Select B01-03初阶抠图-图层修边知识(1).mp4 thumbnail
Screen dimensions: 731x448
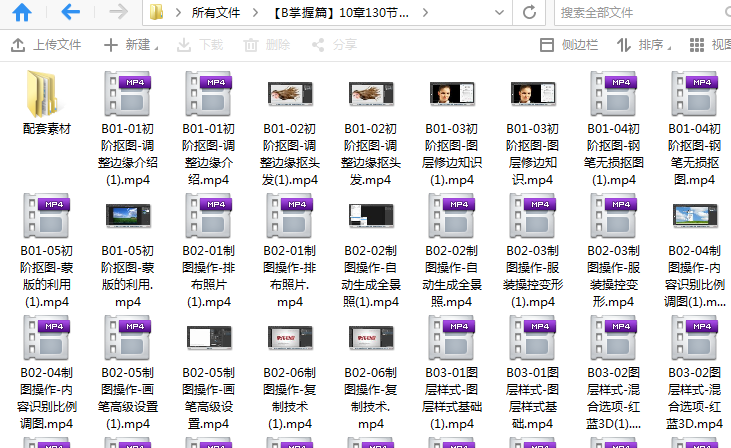click(x=452, y=94)
